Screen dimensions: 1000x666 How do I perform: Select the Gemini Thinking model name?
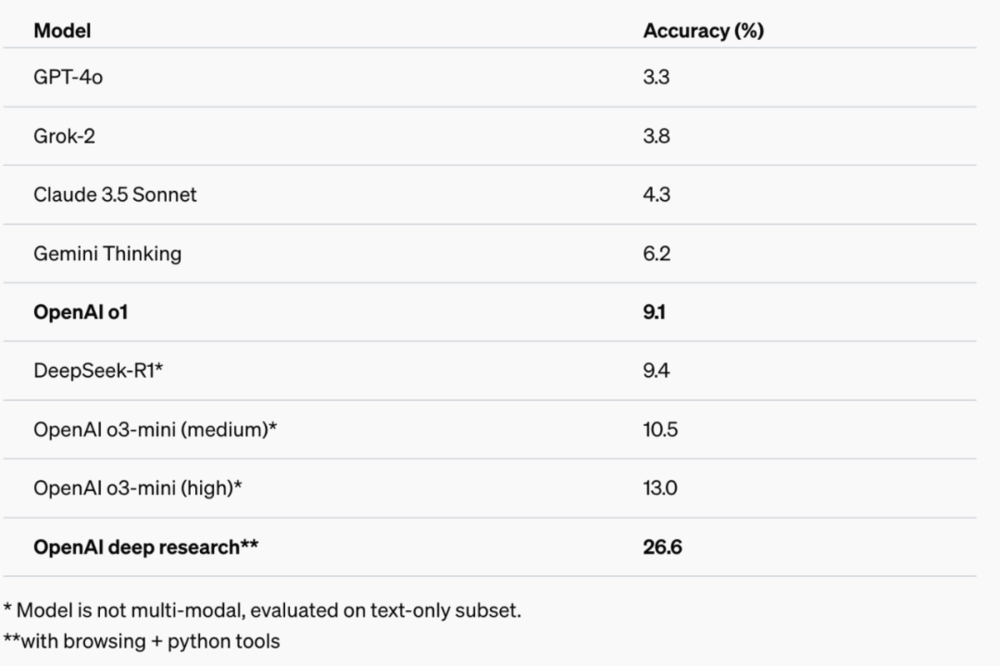(108, 253)
